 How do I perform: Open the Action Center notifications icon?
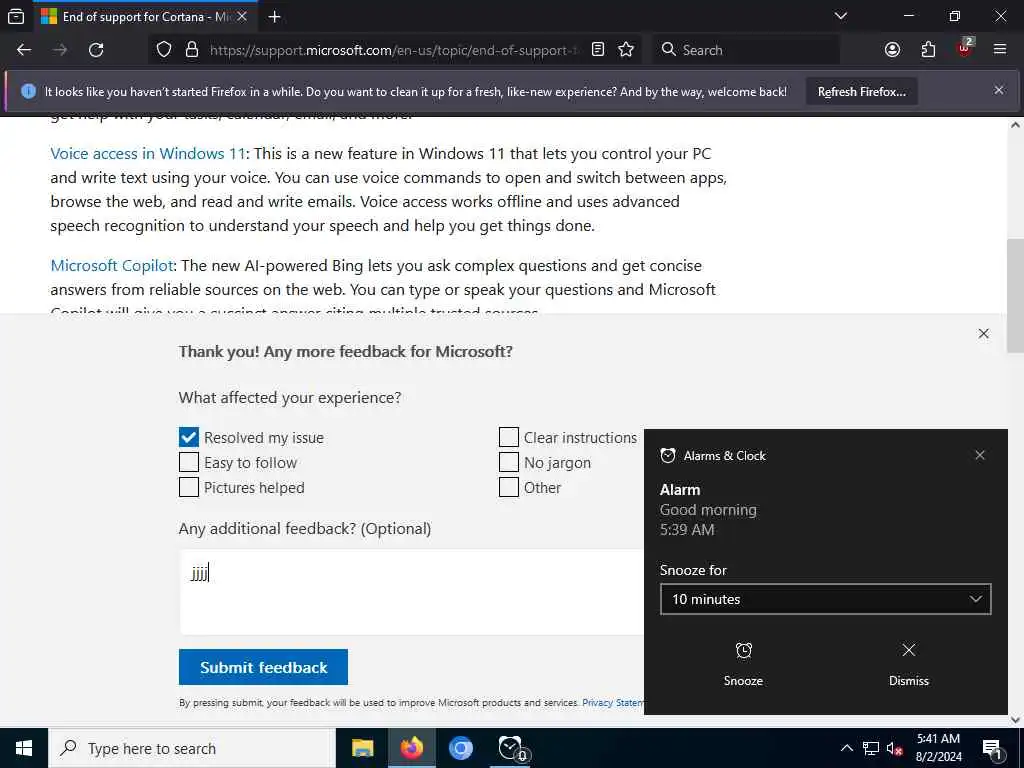(x=992, y=748)
